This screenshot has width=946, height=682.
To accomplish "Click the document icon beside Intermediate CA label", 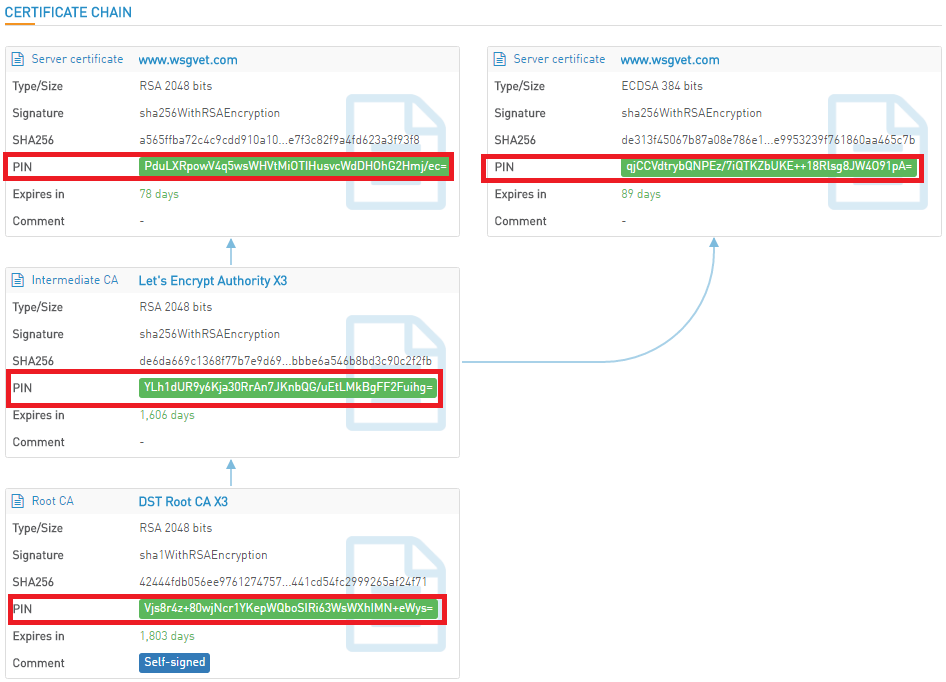I will tap(18, 281).
